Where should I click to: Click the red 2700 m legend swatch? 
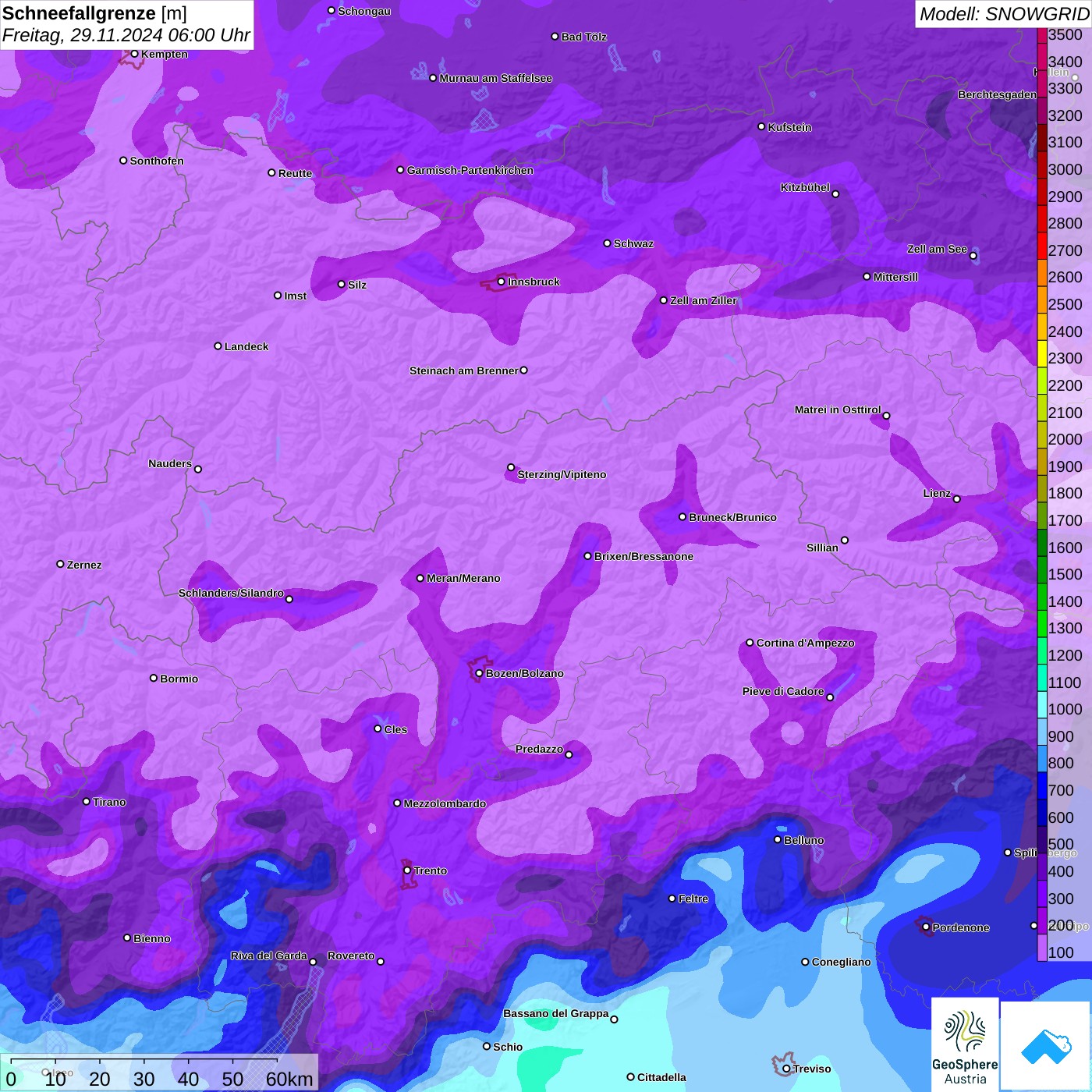(x=1041, y=245)
